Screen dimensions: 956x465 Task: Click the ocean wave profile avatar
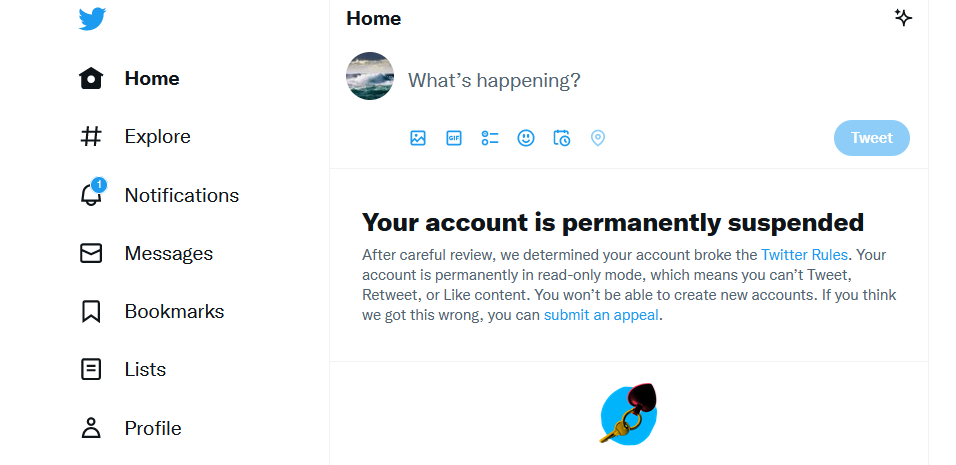(x=370, y=76)
